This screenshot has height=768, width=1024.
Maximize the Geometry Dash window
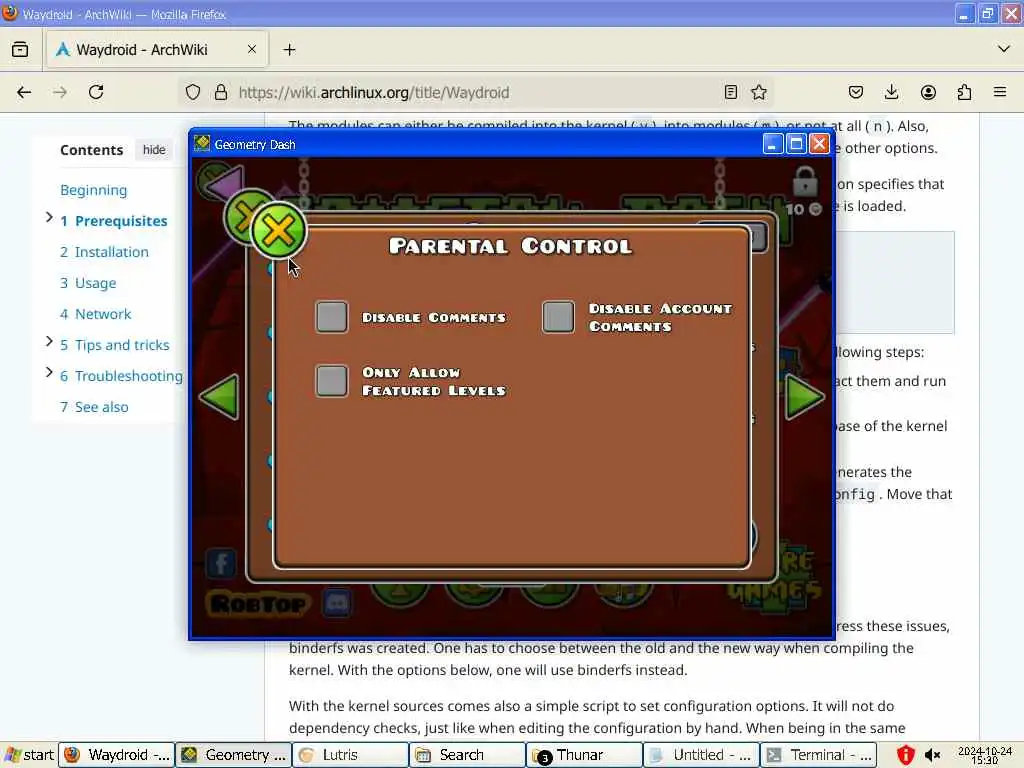point(796,144)
